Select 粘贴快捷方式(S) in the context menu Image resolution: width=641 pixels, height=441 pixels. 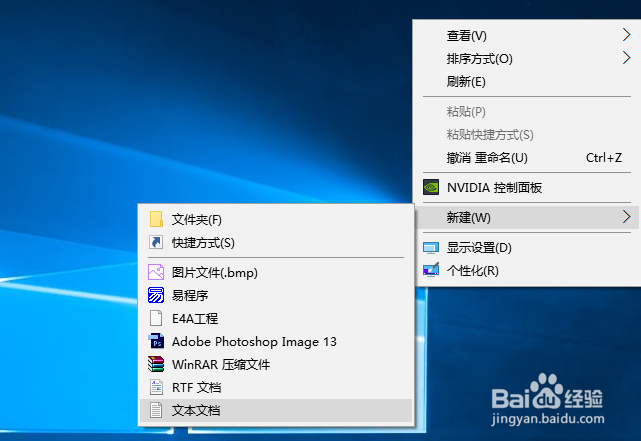[527, 134]
